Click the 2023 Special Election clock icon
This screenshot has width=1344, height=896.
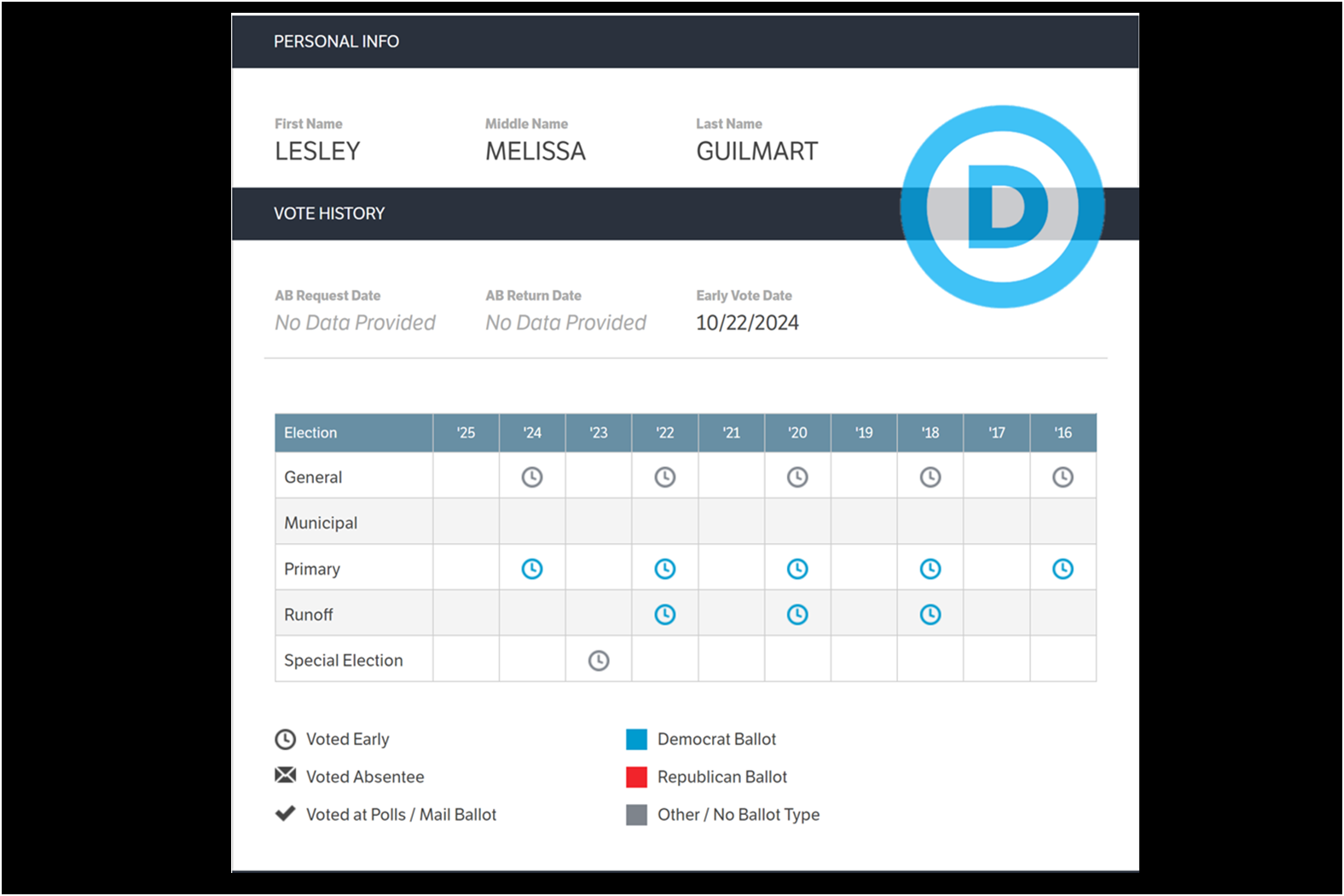click(599, 661)
